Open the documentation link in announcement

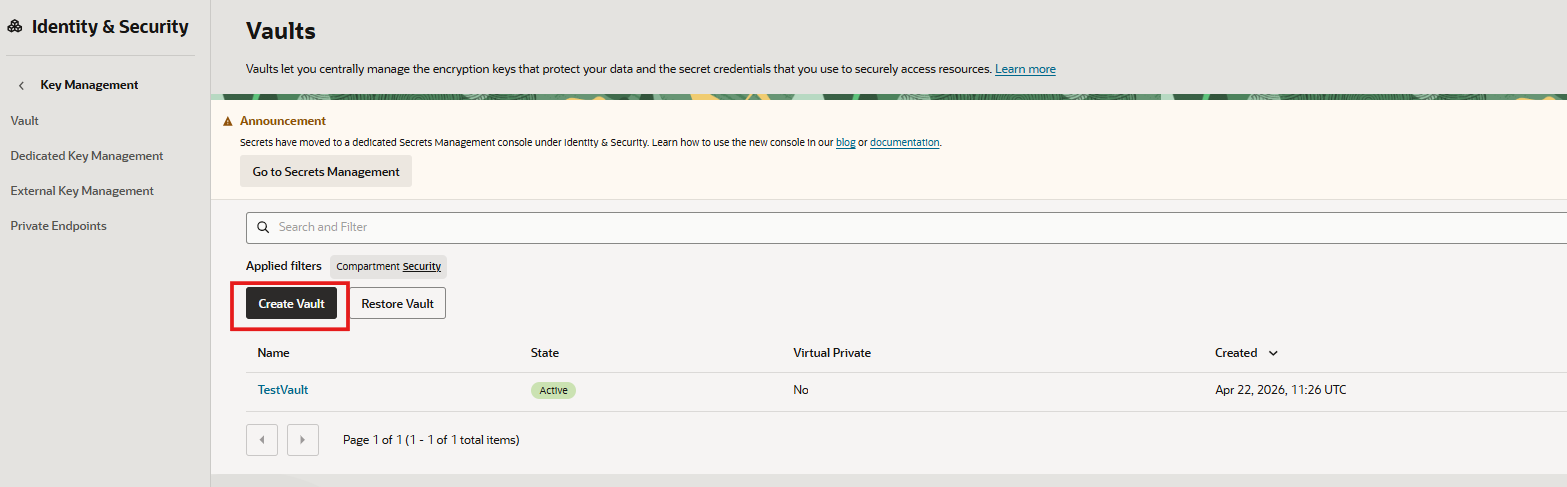[x=905, y=143]
